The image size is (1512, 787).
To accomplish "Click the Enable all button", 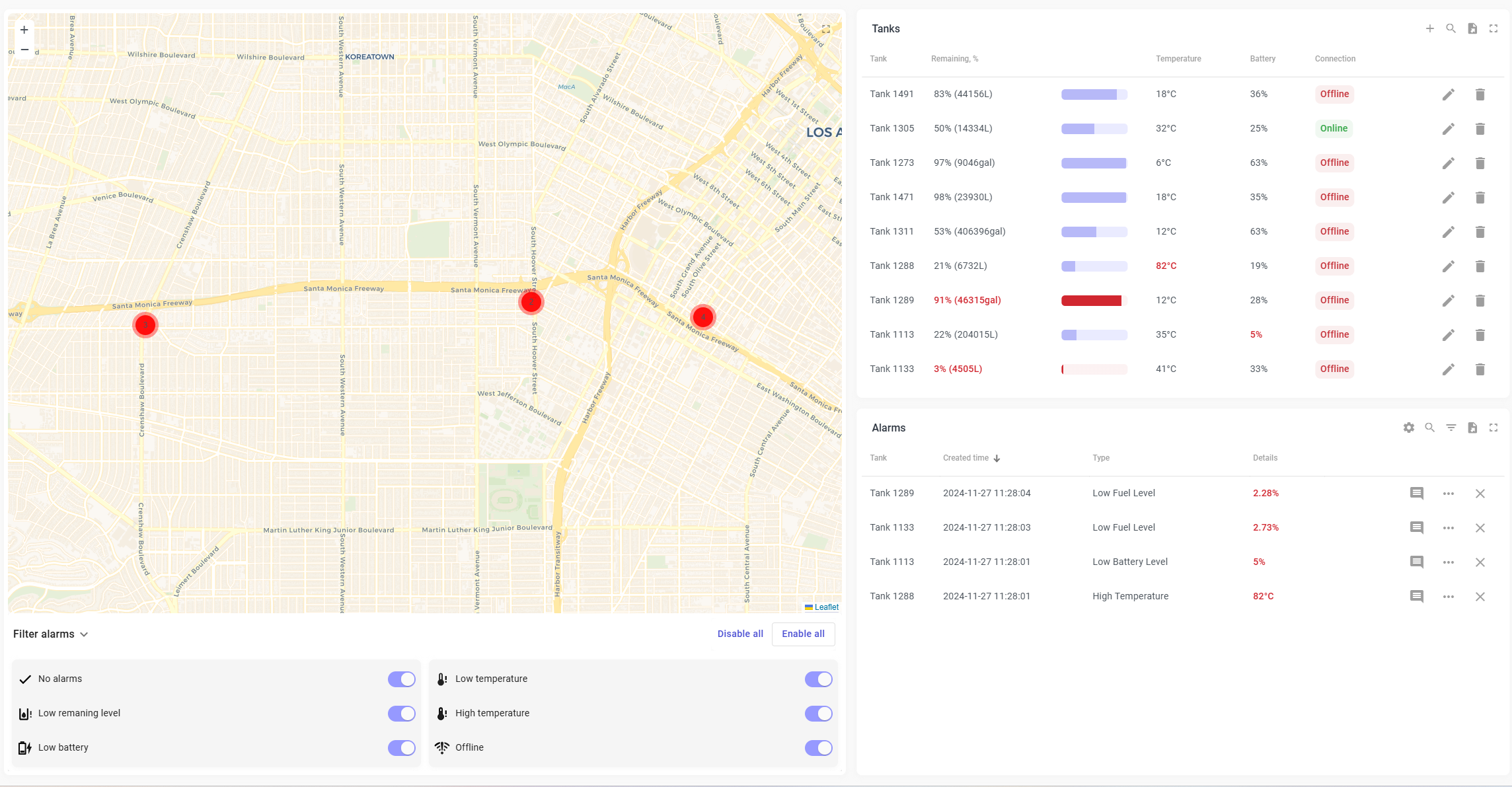I will 803,634.
